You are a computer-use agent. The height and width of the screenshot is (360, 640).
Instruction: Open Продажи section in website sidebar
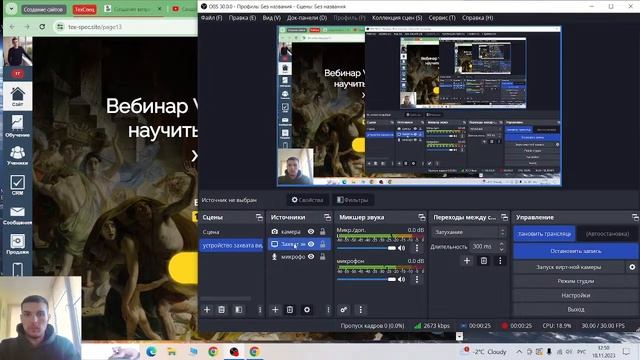[x=17, y=244]
